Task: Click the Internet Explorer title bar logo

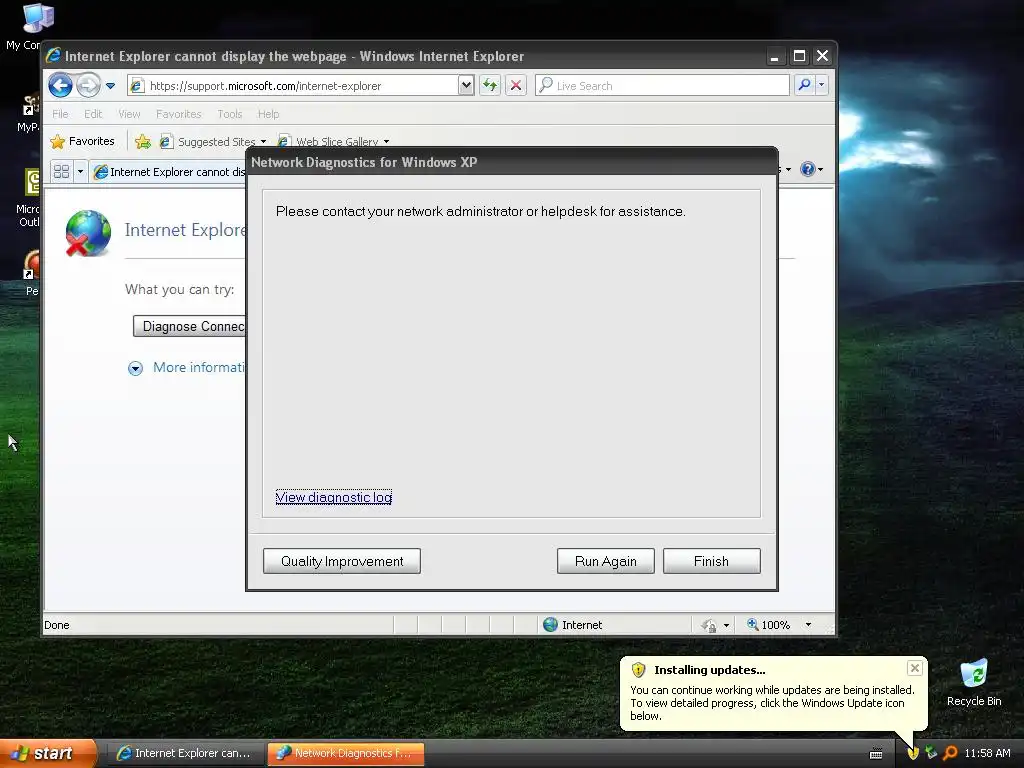Action: click(54, 56)
